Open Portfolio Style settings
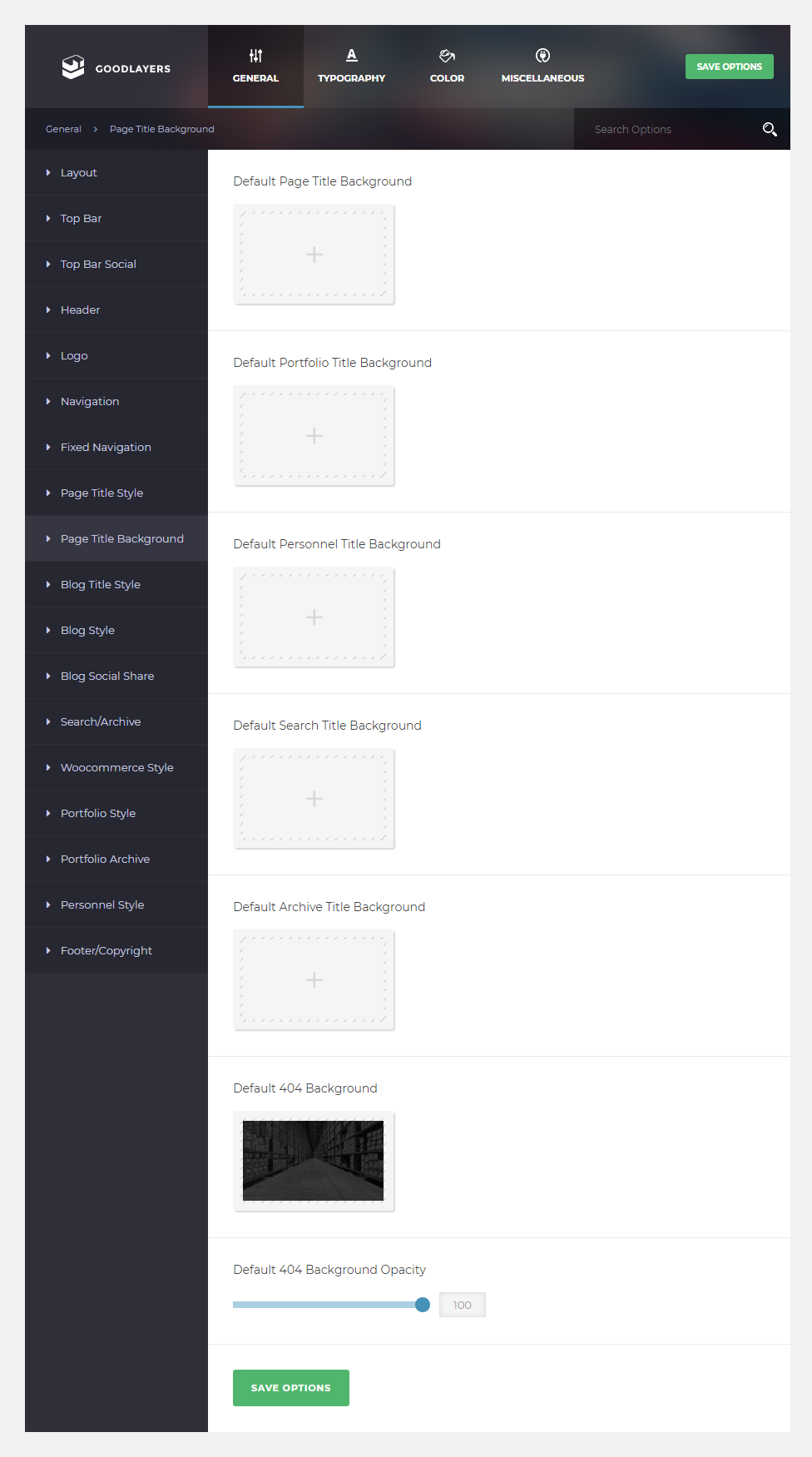 tap(116, 813)
